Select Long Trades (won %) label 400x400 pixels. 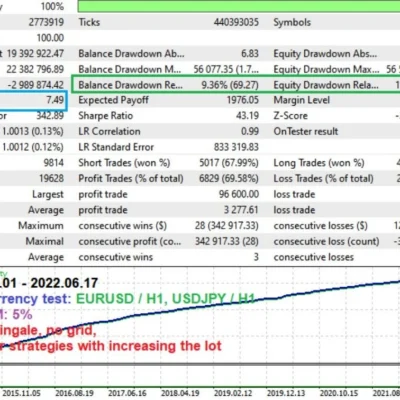(x=319, y=163)
